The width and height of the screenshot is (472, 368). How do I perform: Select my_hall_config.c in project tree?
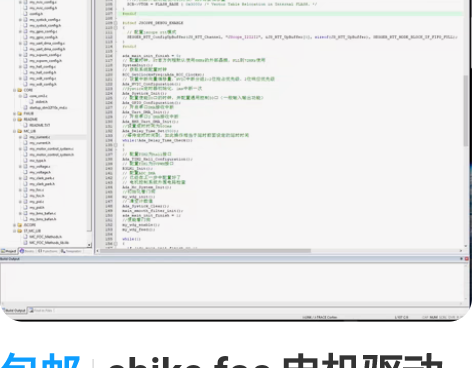click(43, 66)
